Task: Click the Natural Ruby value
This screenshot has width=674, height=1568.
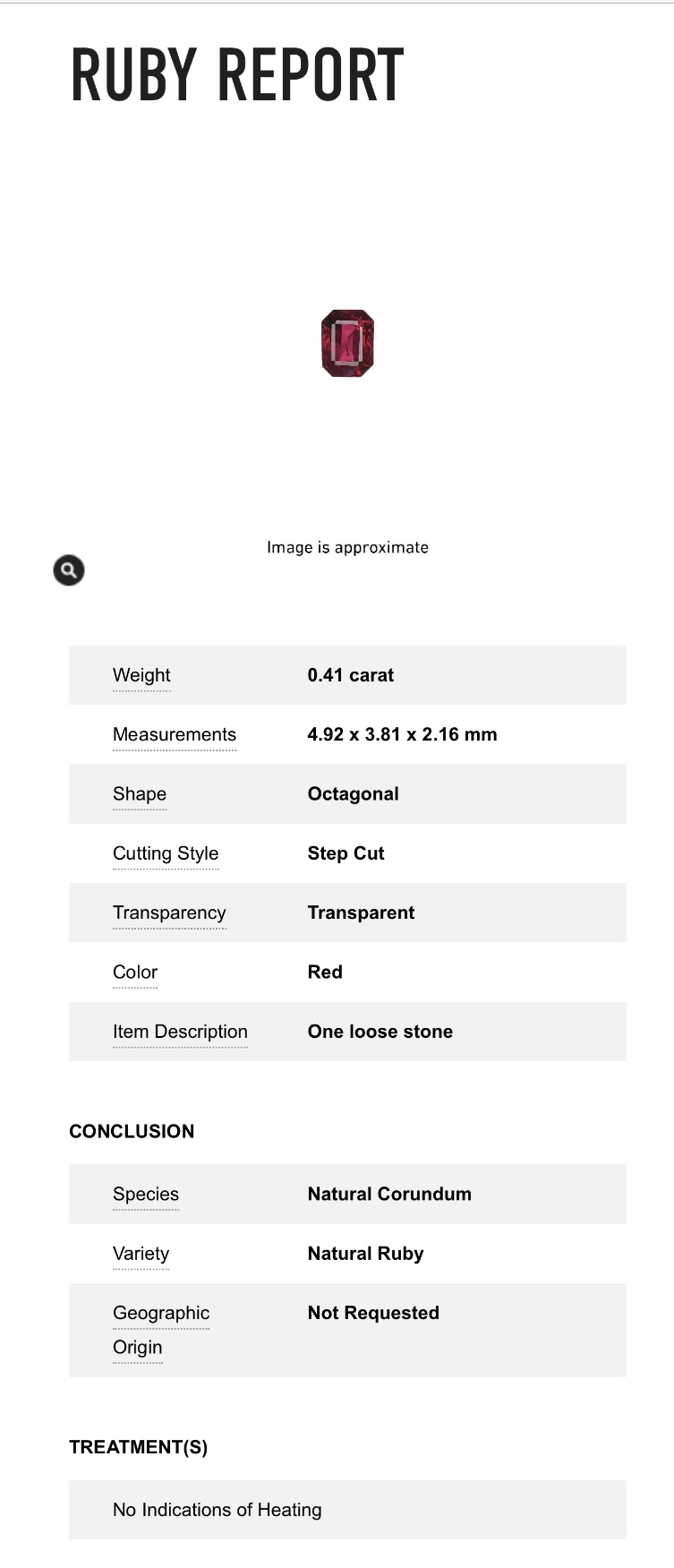Action: point(366,1254)
